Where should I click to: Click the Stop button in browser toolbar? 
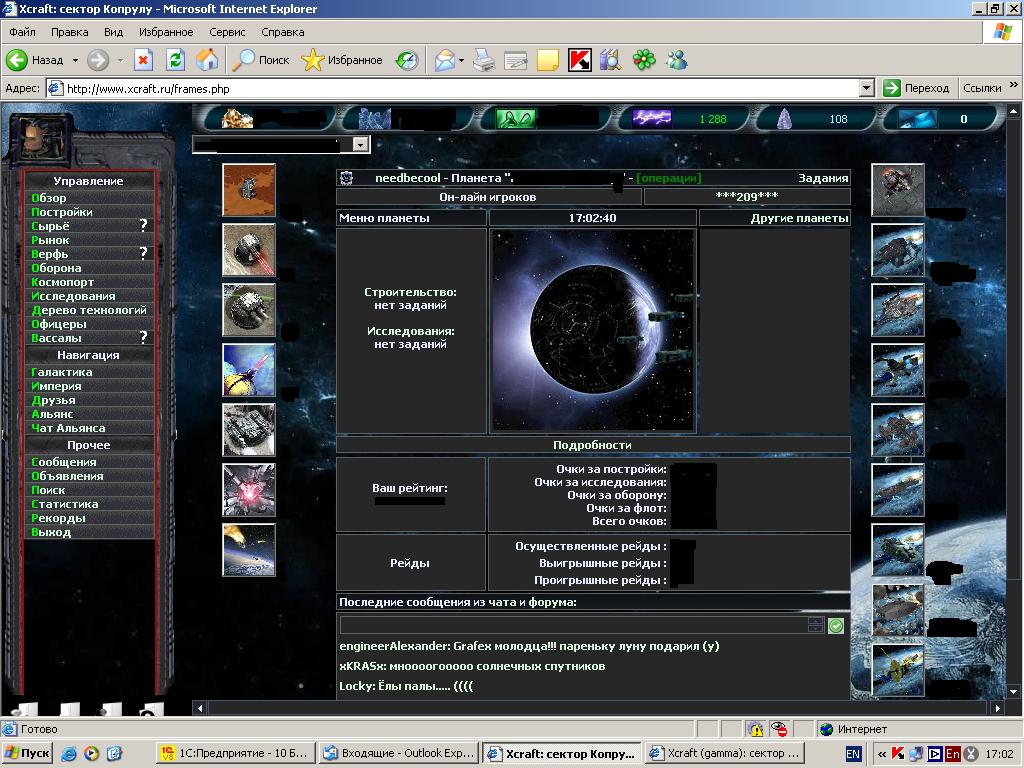(143, 60)
